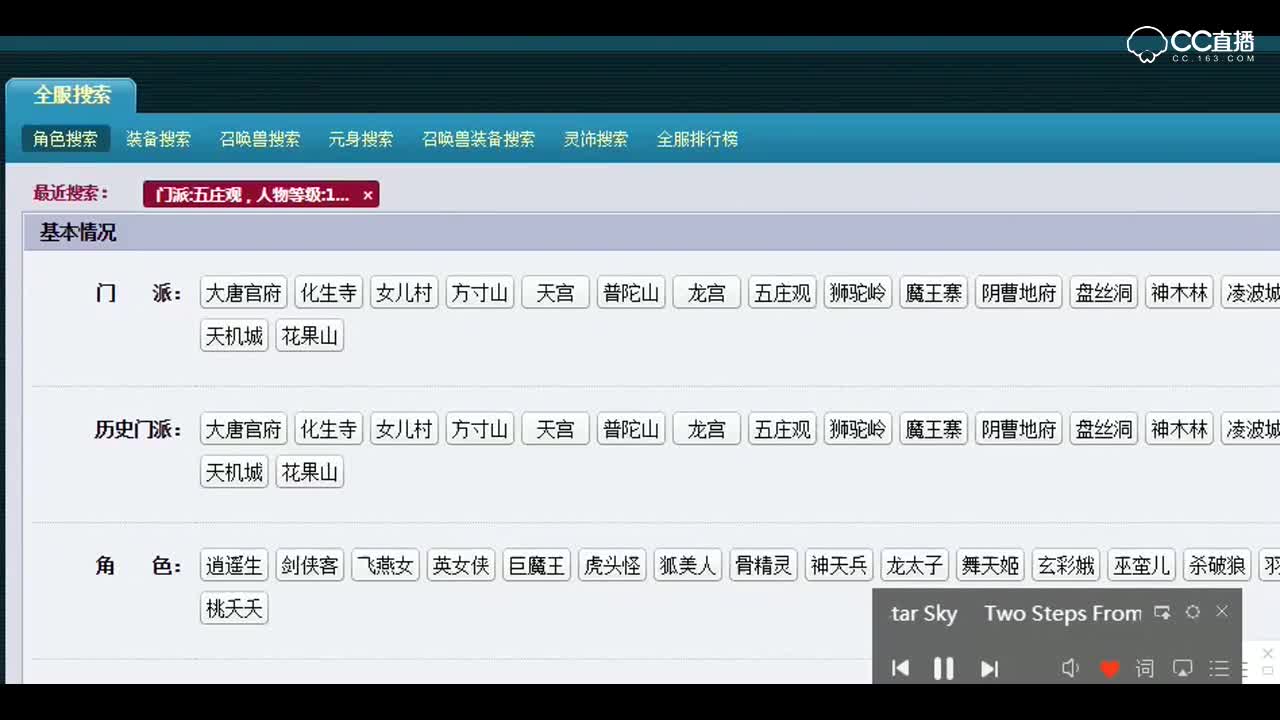
Task: Switch to the 装备搜索 tab
Action: (x=159, y=139)
